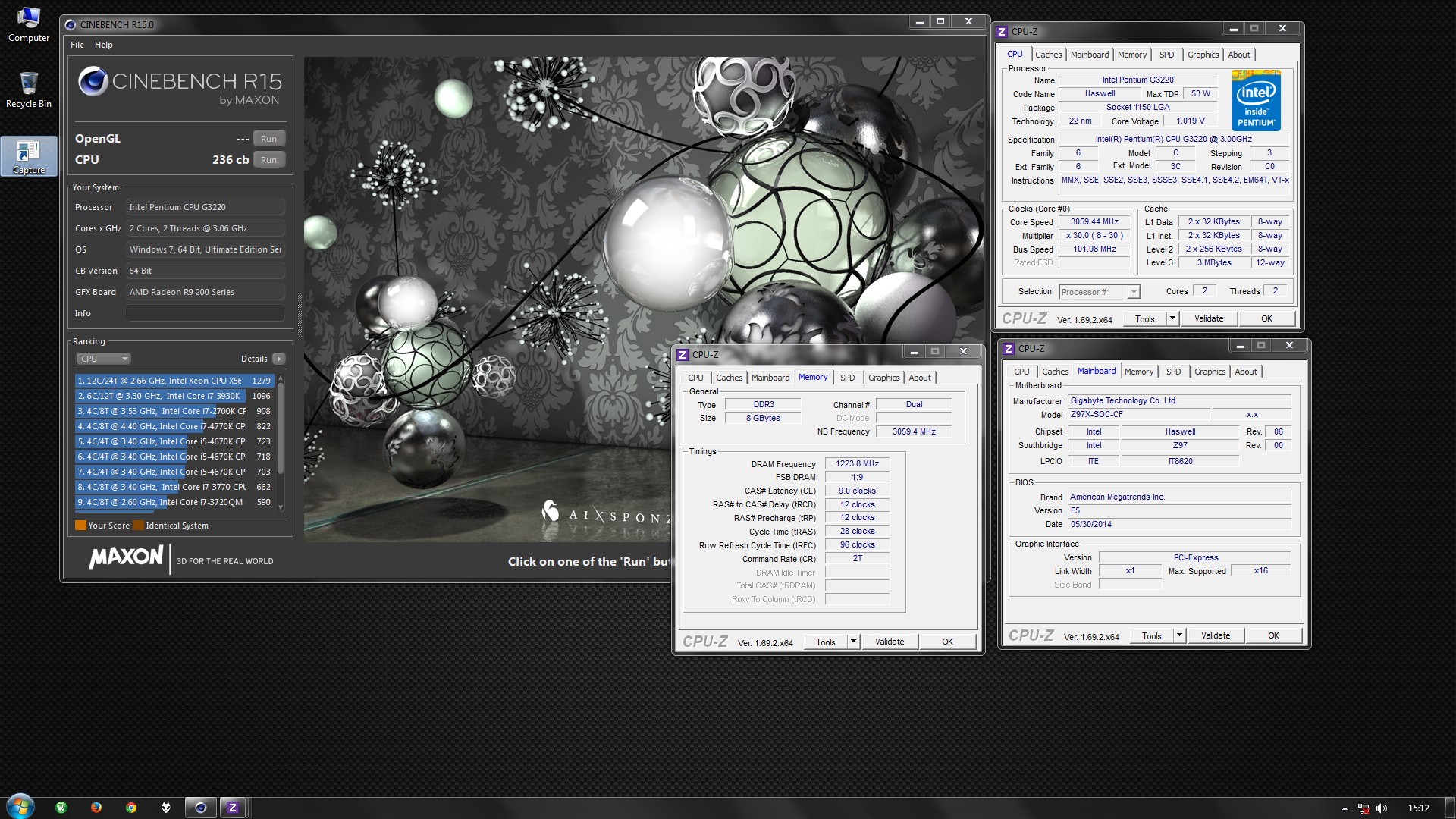Open Tools dropdown arrow in Mainboard CPU-Z window
This screenshot has height=819, width=1456.
(x=1178, y=635)
